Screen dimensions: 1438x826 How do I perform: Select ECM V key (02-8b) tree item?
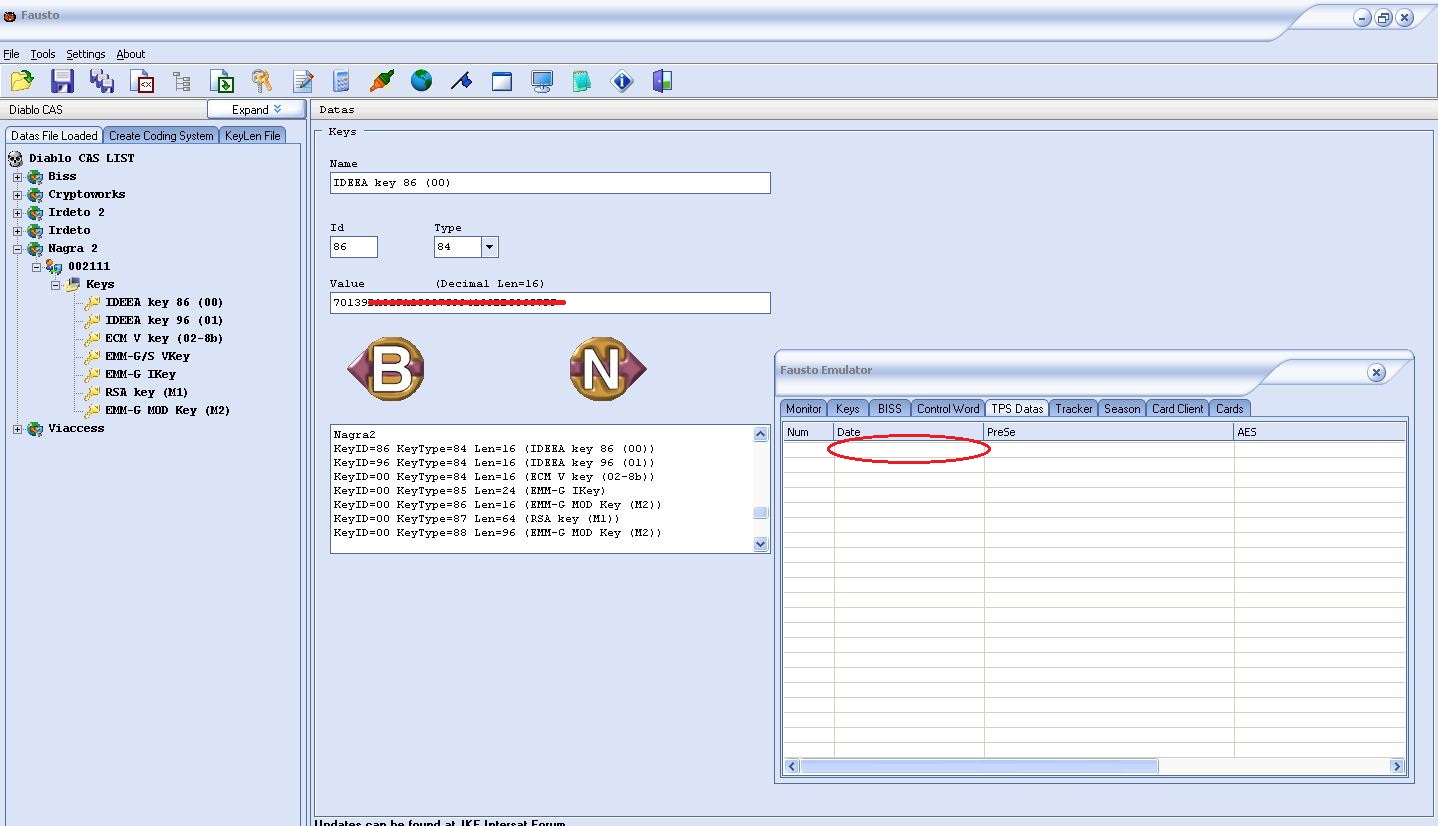[x=164, y=338]
